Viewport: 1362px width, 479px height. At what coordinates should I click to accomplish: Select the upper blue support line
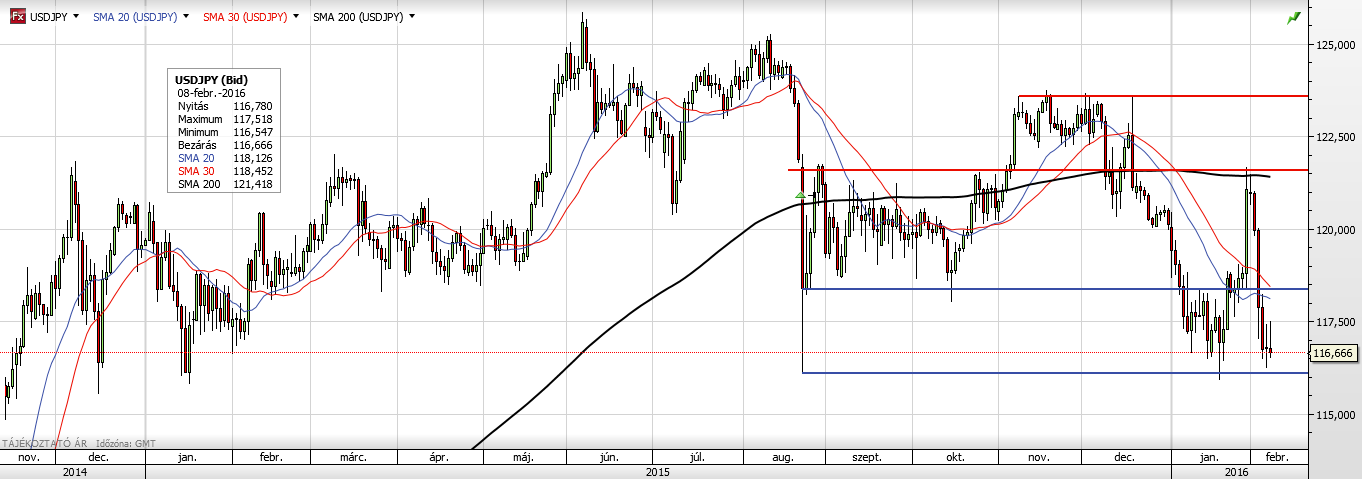coord(1000,289)
